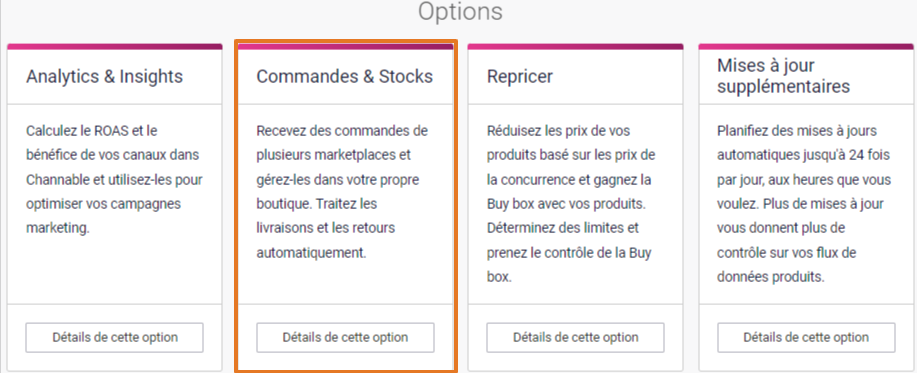The height and width of the screenshot is (373, 917).
Task: Click the marketplaces description in Commandes & Stocks
Action: click(343, 192)
